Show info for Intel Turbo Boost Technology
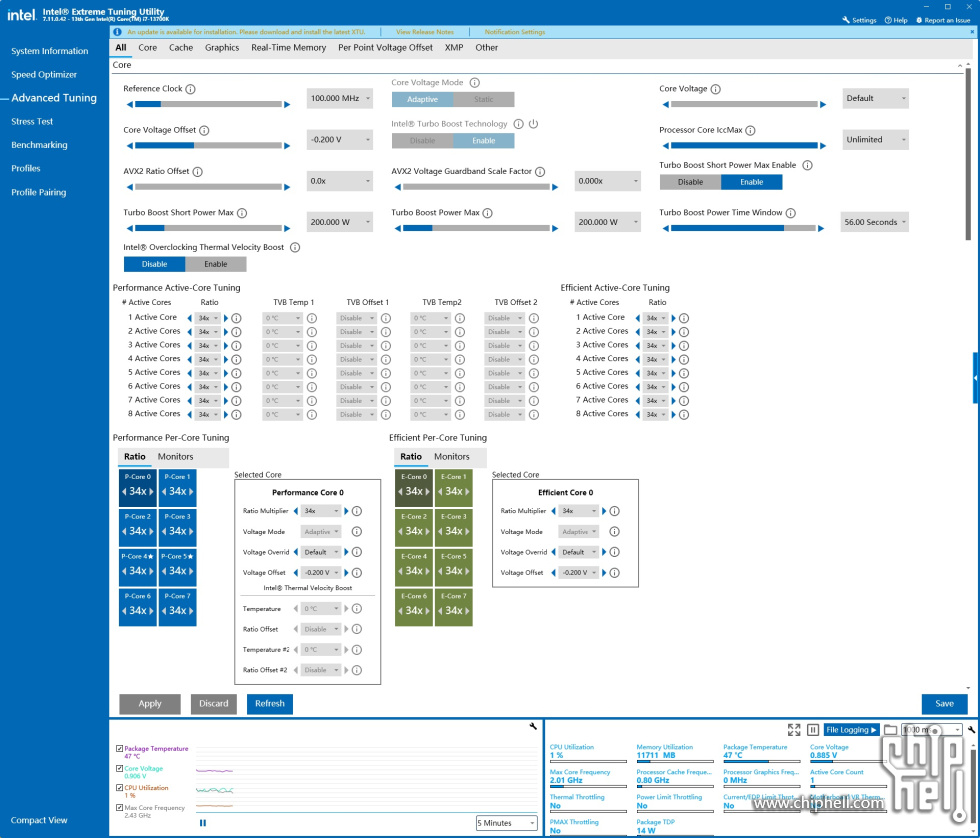 tap(518, 124)
